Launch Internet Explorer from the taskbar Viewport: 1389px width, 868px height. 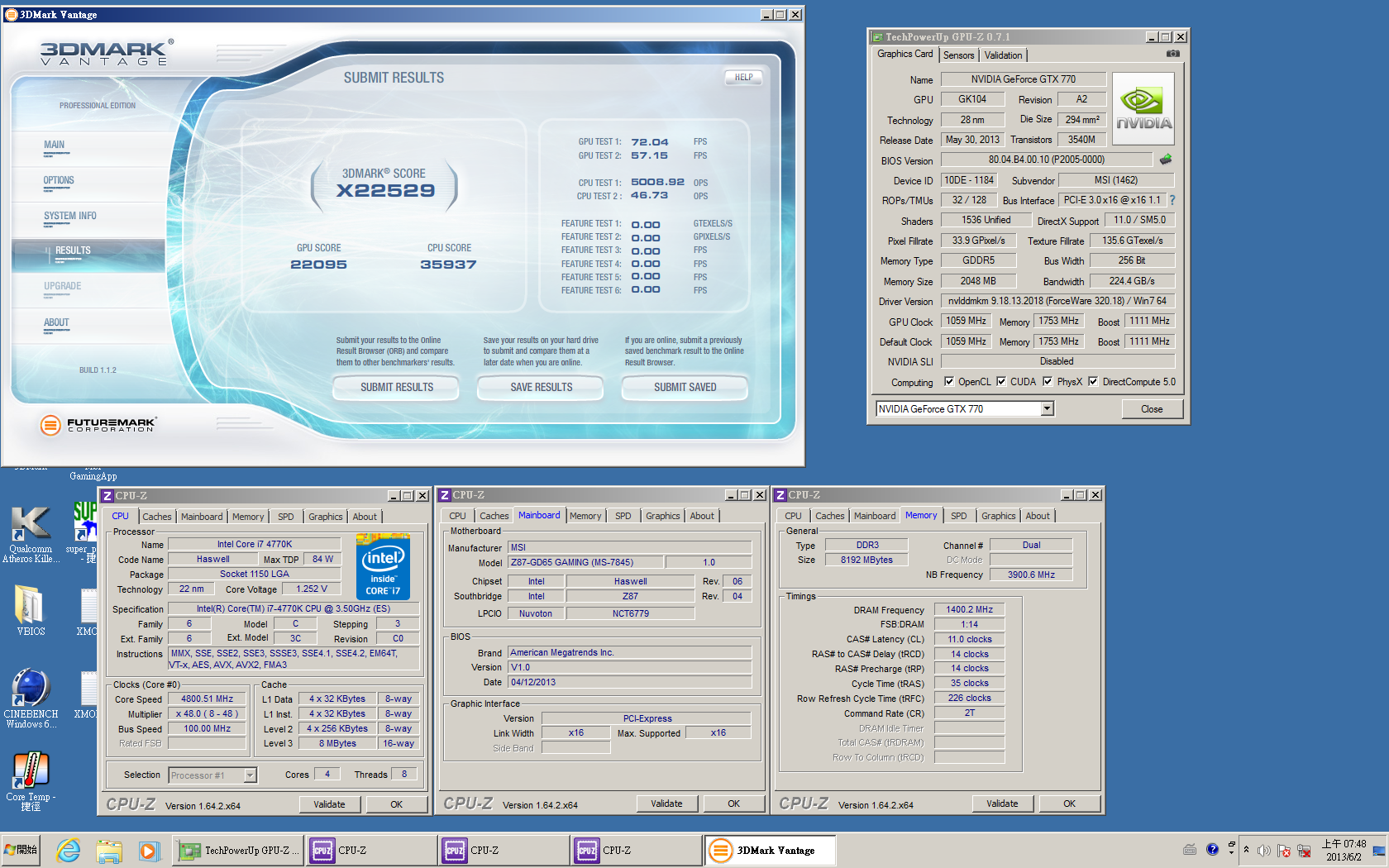pyautogui.click(x=69, y=850)
